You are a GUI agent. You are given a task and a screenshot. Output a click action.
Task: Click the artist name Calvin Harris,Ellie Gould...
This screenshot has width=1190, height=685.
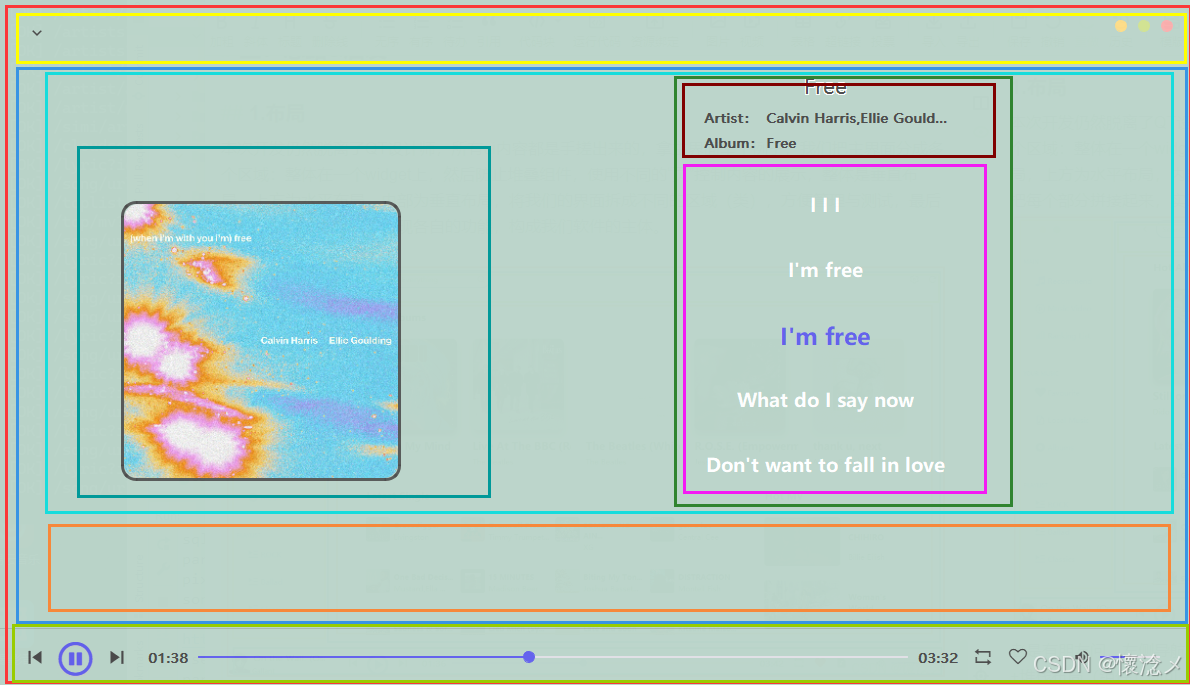pyautogui.click(x=856, y=118)
